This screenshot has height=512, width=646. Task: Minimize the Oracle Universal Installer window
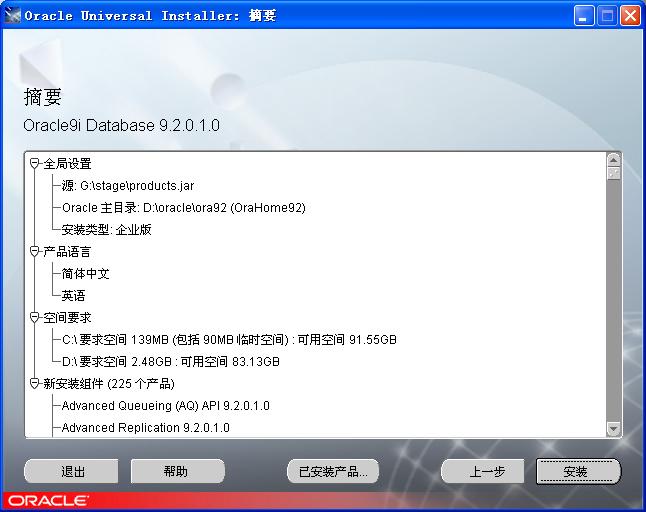[x=583, y=16]
